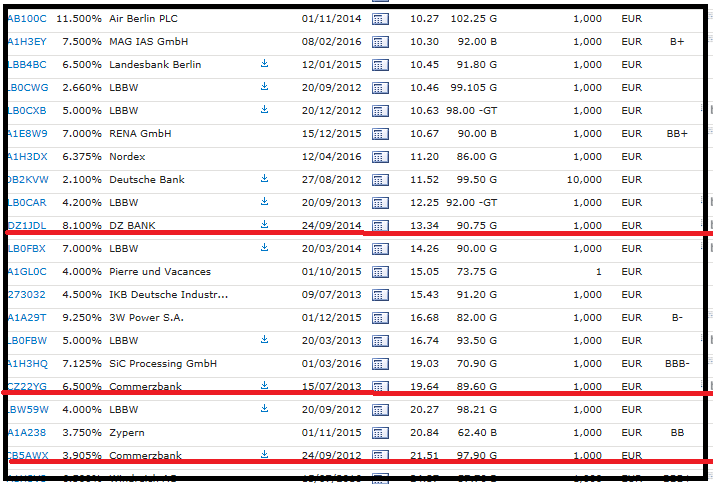Screen dimensions: 713x484
Task: Open calculator icon in Nordex row
Action: click(x=380, y=157)
